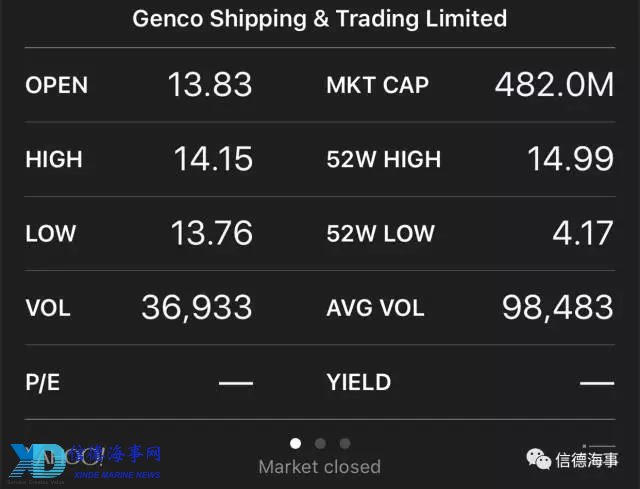Tap the WeChat logo icon
Screen dimensions: 640x489
(539, 459)
